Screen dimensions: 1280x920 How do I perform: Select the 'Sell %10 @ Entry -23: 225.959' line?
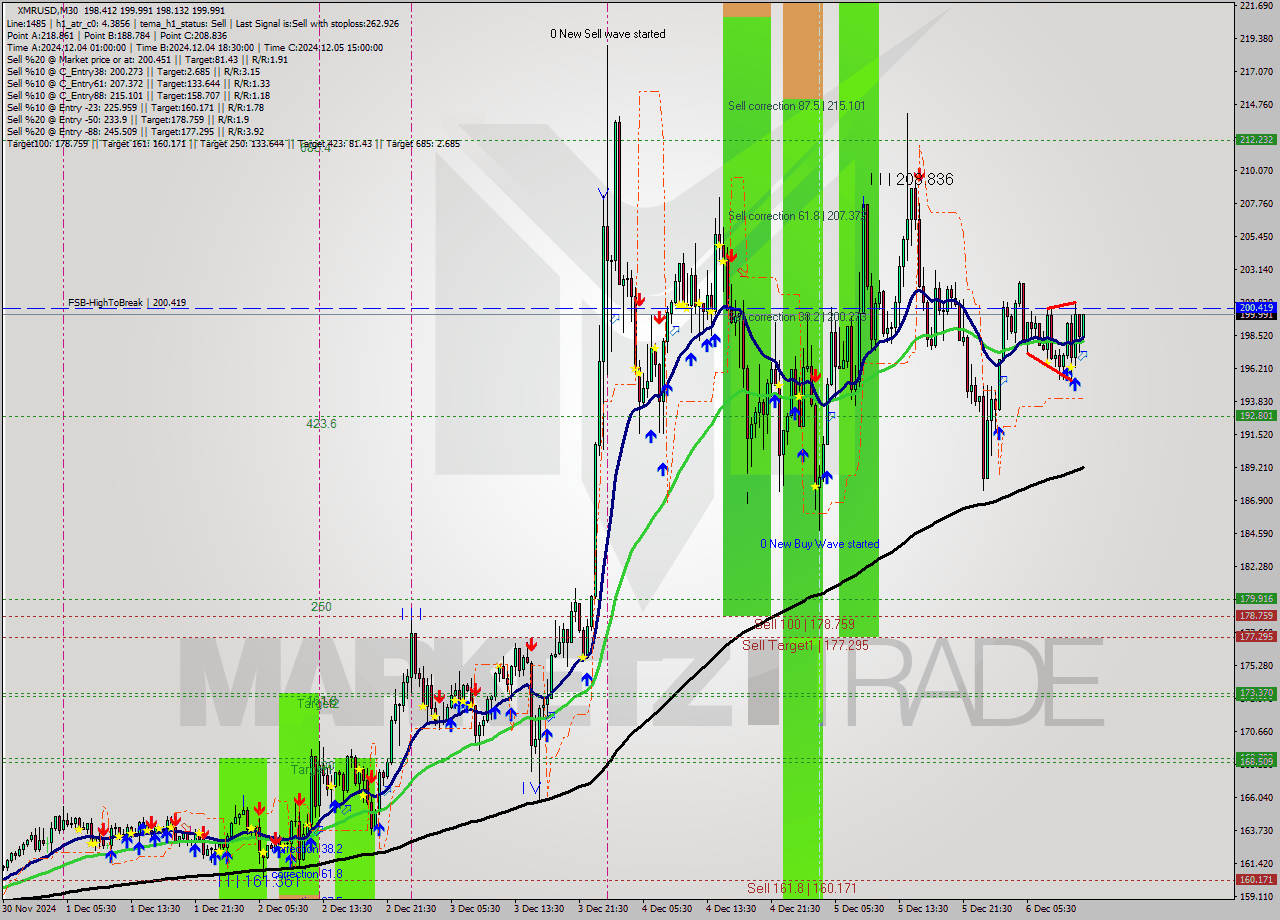pos(135,107)
